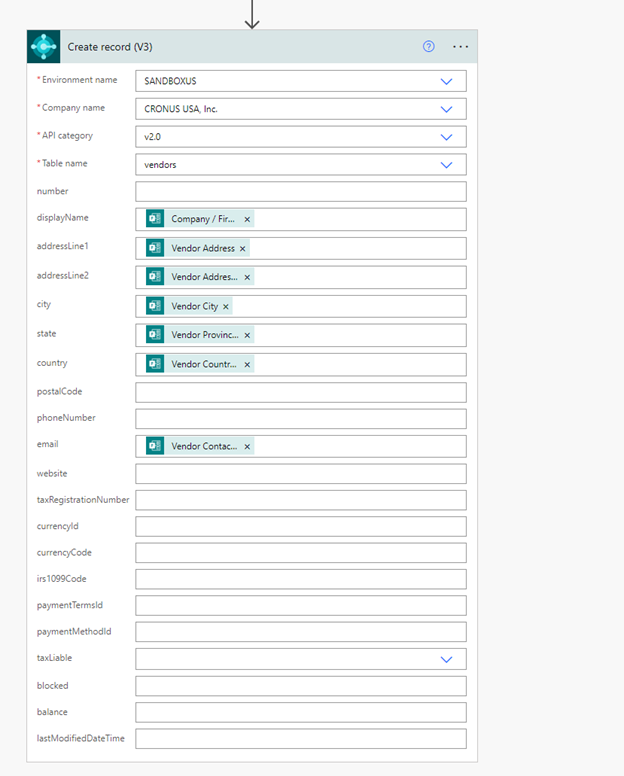Expand the Table name dropdown
624x776 pixels.
point(446,165)
